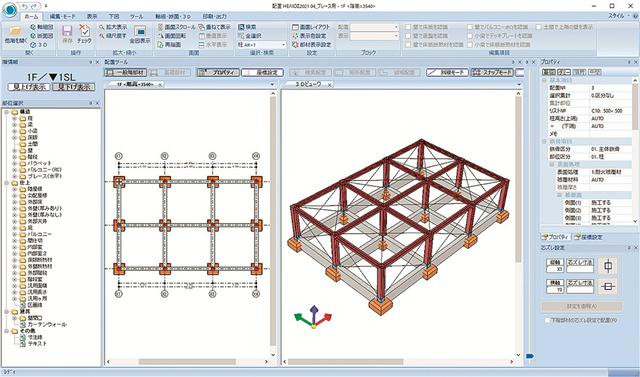The image size is (640, 377).
Task: Select the 3Dビュー view tab
Action: [308, 84]
